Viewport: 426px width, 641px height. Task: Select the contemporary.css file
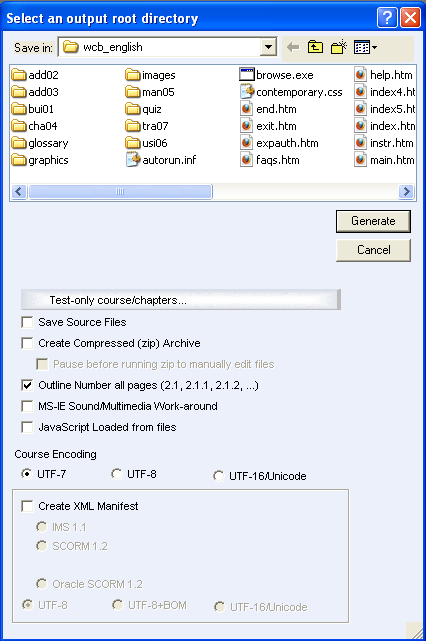click(x=291, y=92)
